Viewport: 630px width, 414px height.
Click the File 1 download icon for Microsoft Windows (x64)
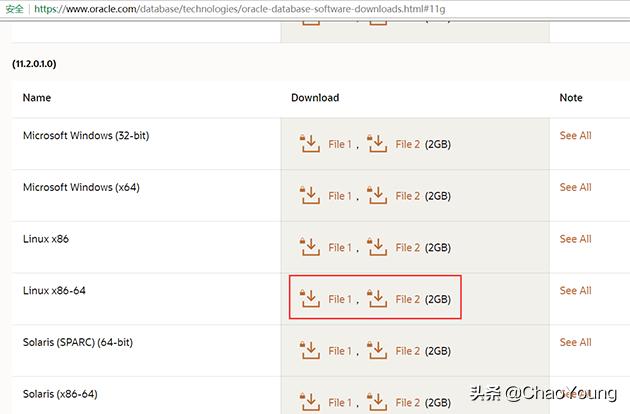click(310, 195)
